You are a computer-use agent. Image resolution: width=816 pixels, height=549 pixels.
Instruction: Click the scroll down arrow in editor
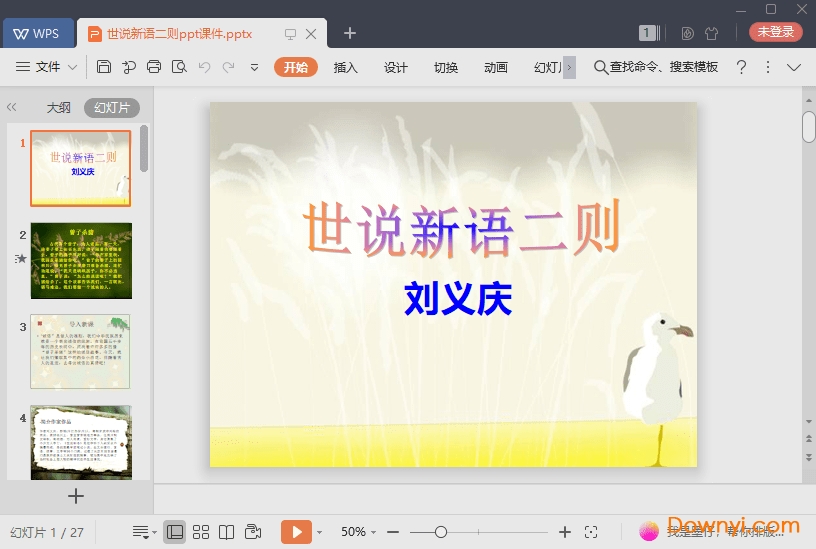click(x=809, y=422)
